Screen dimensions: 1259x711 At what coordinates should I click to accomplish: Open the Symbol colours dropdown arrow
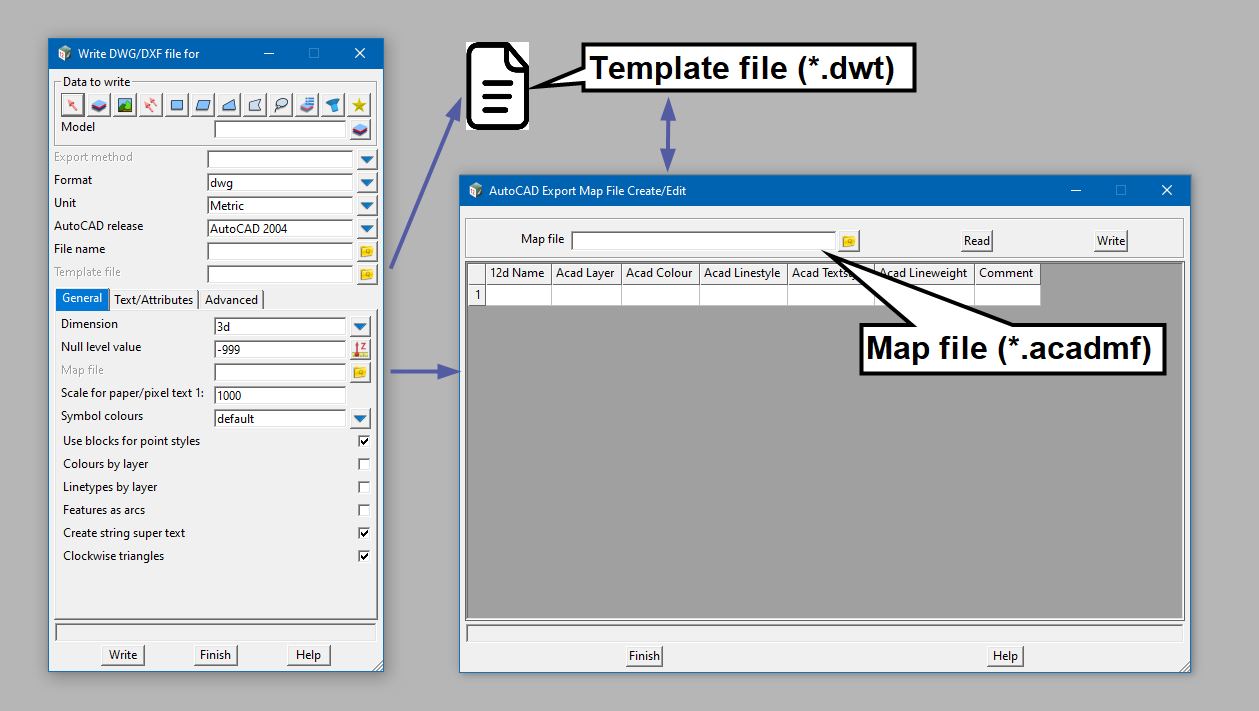coord(360,419)
